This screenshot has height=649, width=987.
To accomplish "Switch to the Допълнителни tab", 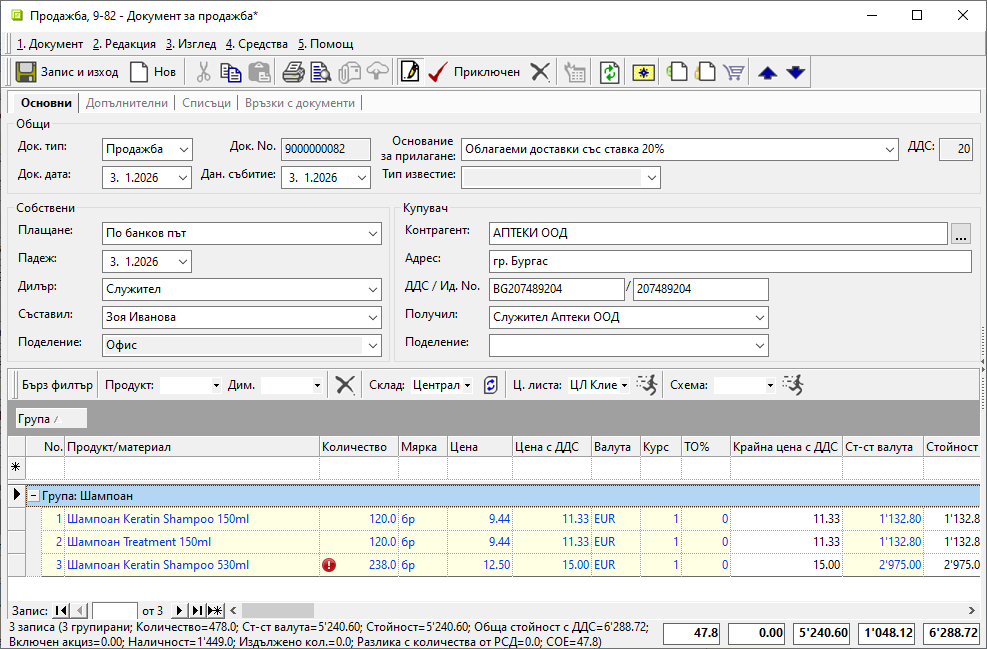I will [126, 103].
